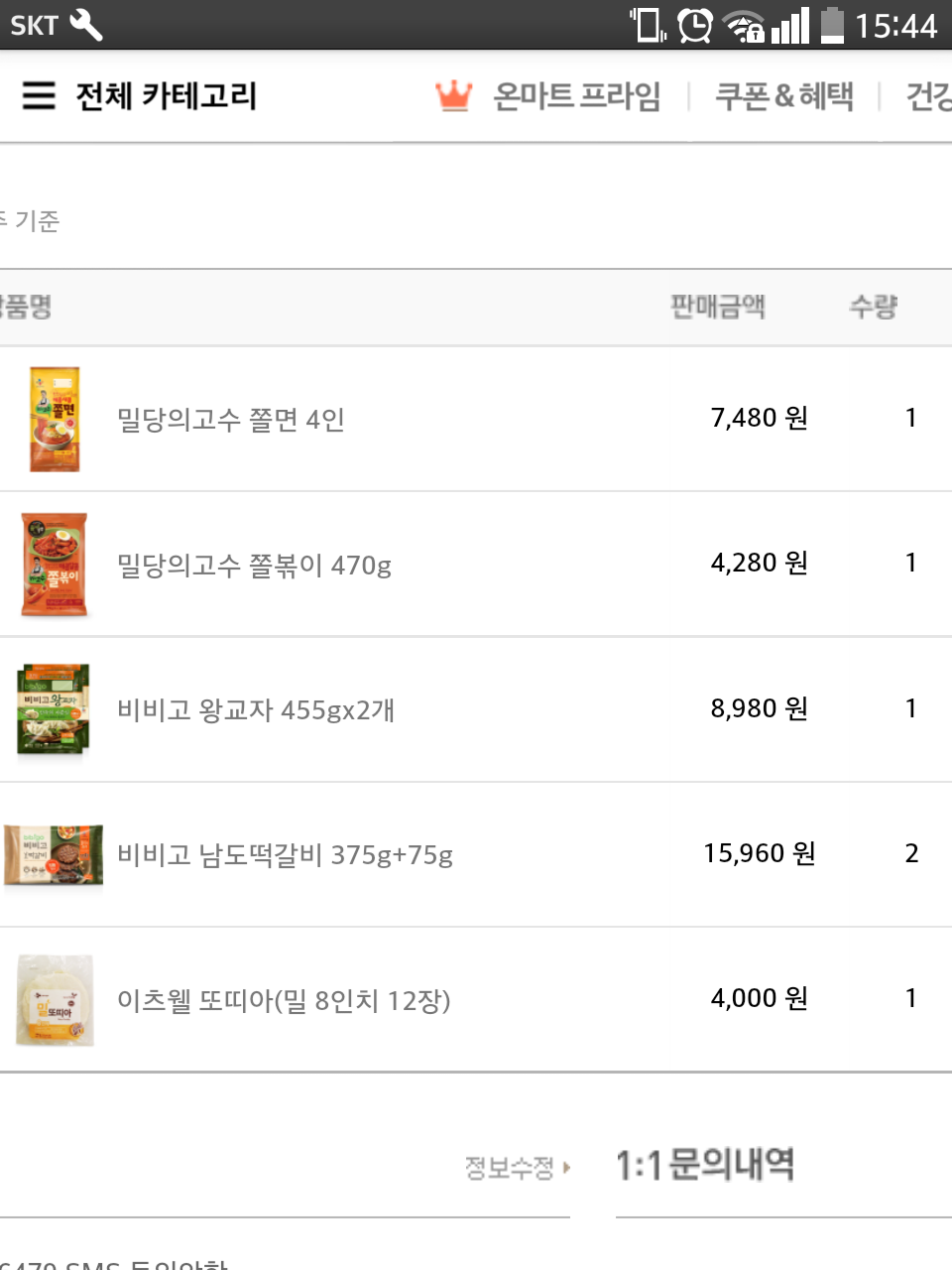Tap the alarm clock status icon
952x1270 pixels.
tap(695, 25)
